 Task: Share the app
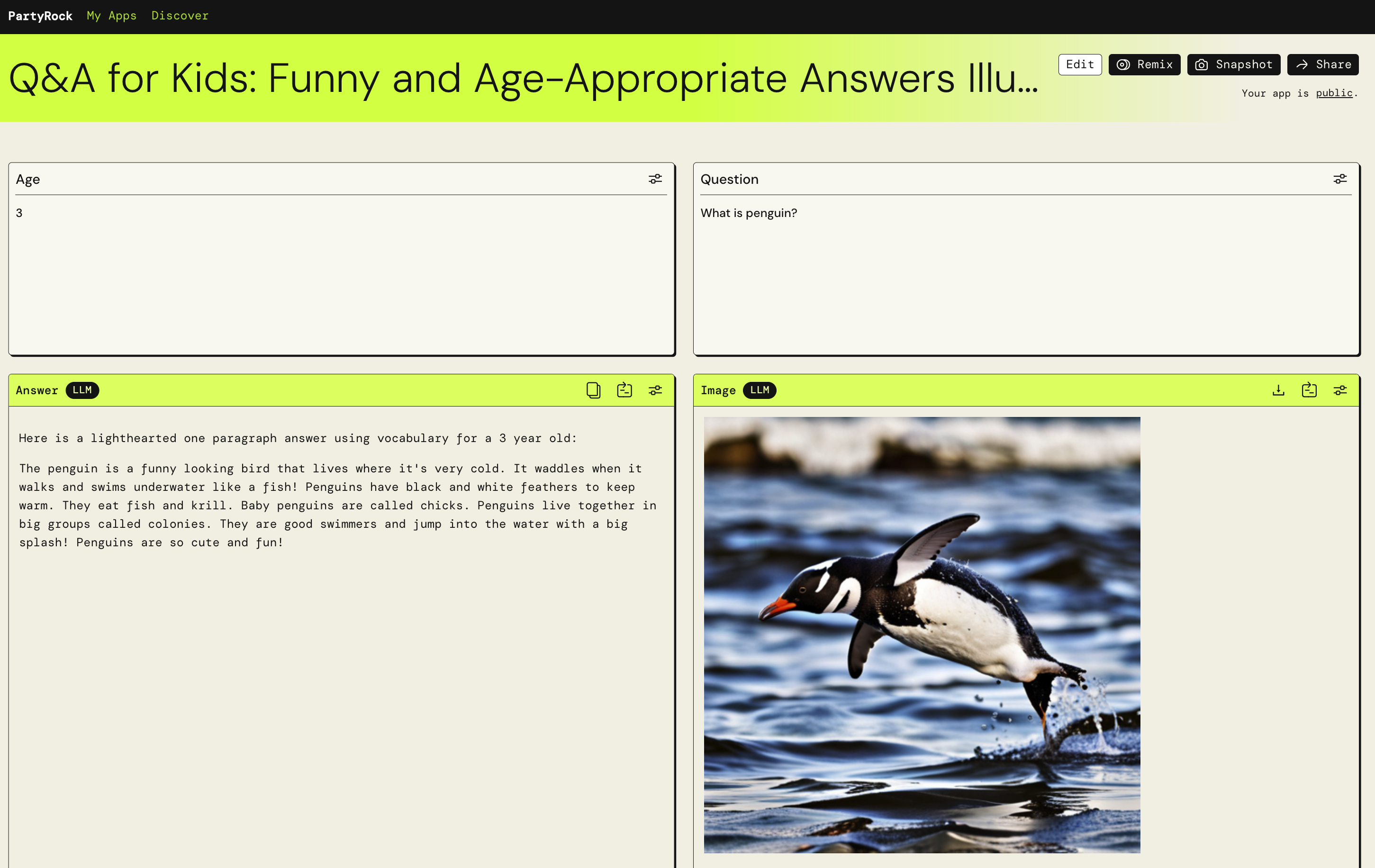point(1322,64)
